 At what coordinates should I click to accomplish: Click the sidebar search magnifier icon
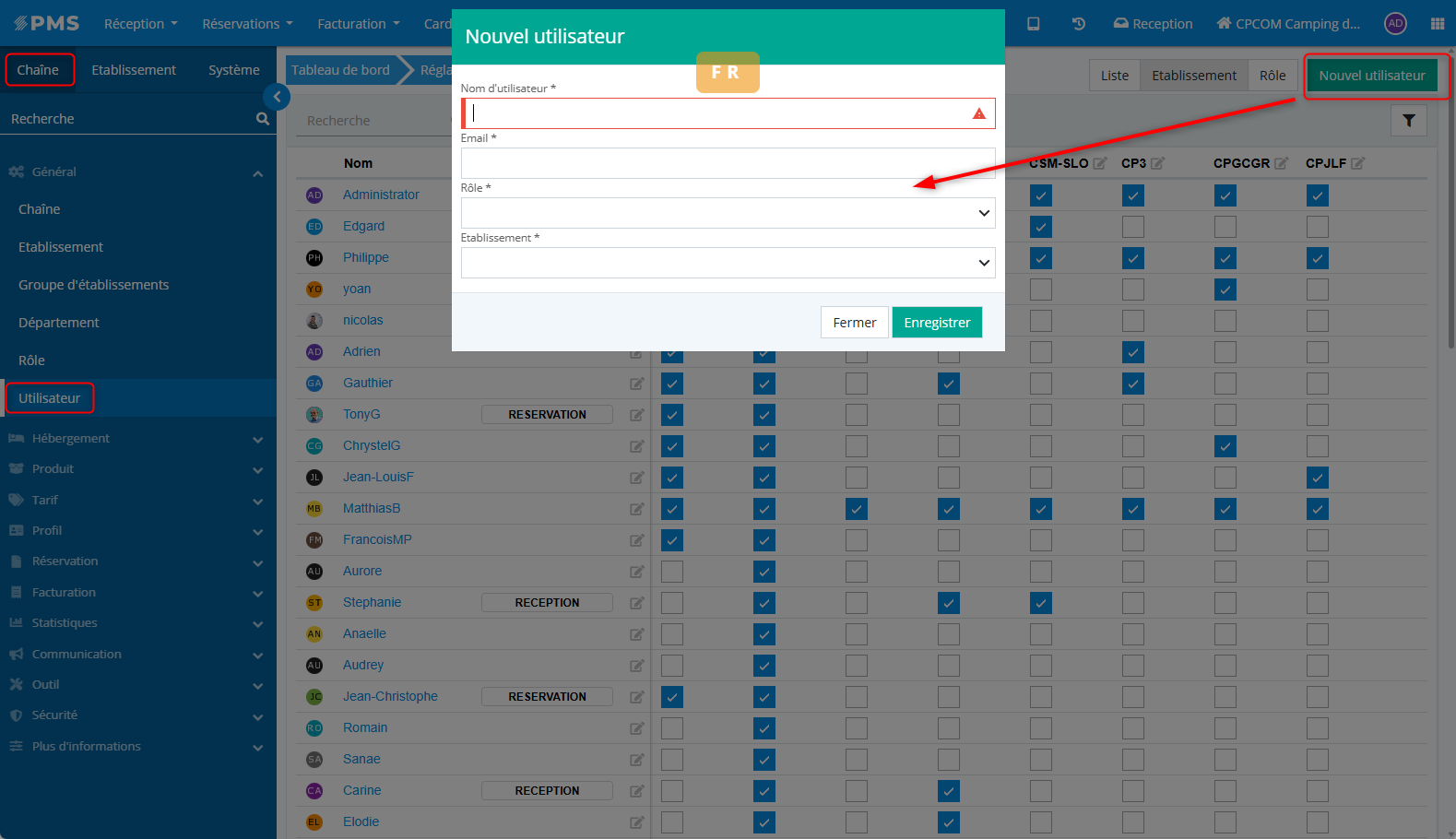tap(263, 119)
